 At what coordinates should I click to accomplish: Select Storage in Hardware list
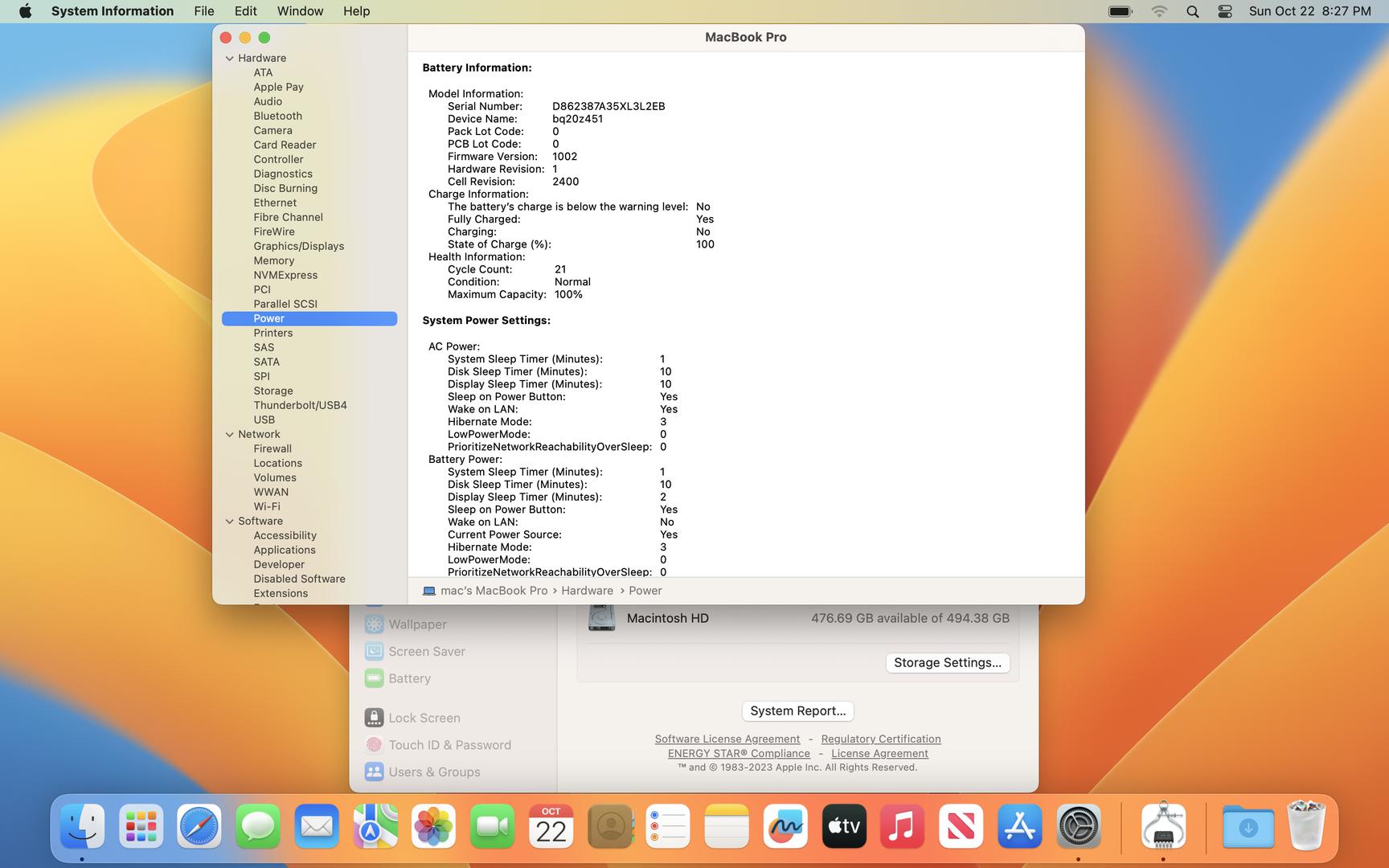(273, 391)
